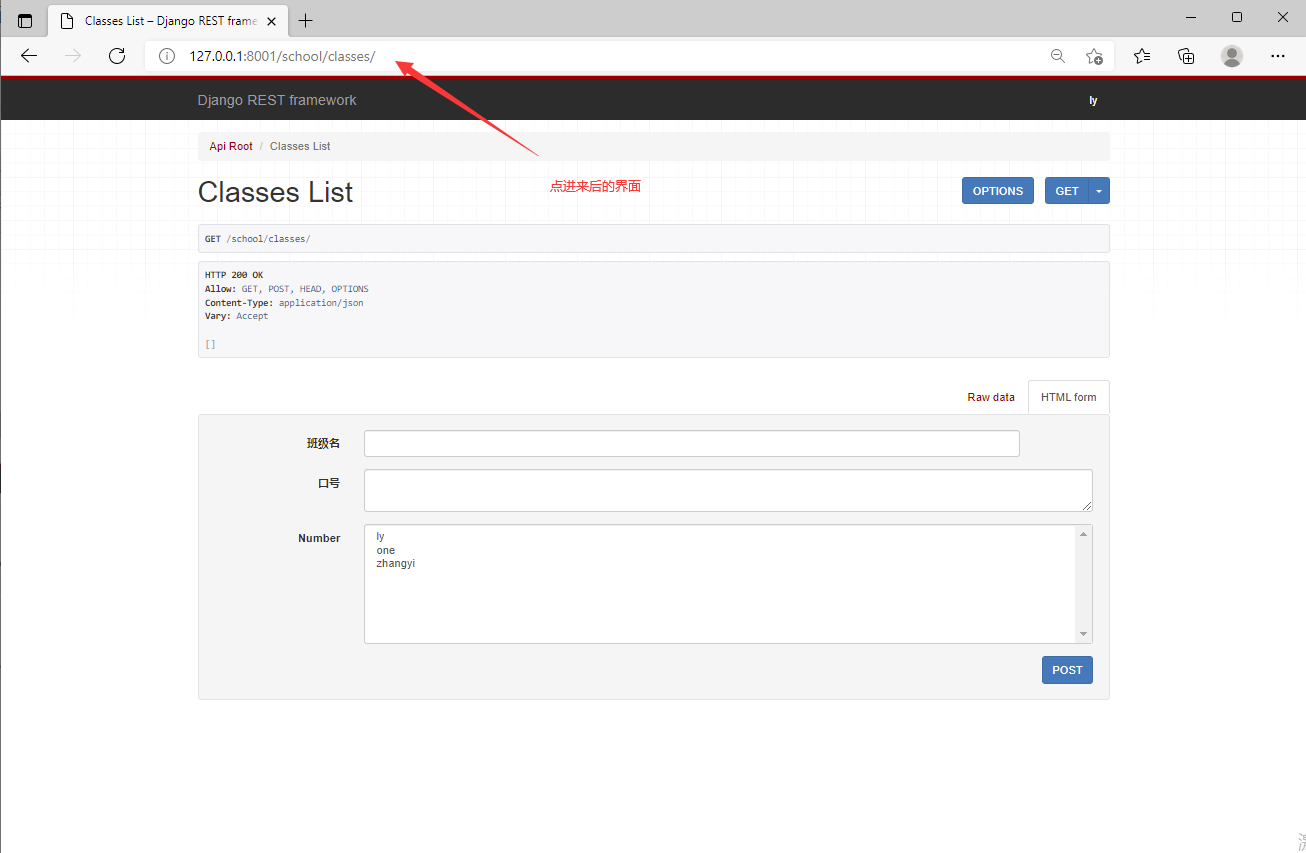
Task: Click the site information icon
Action: pyautogui.click(x=167, y=56)
